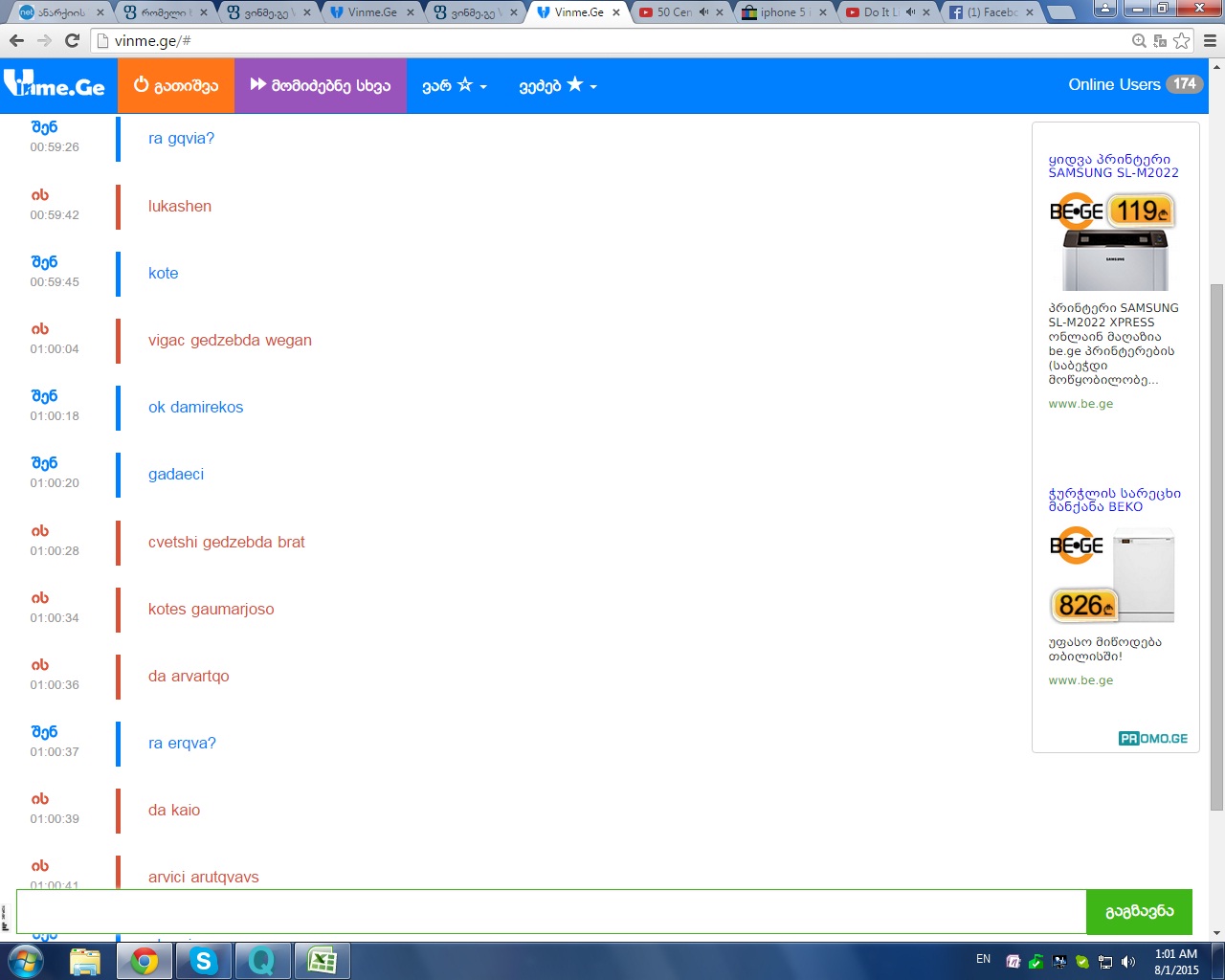Screen dimensions: 1225x980
Task: Open the Windows Start menu
Action: pyautogui.click(x=25, y=961)
